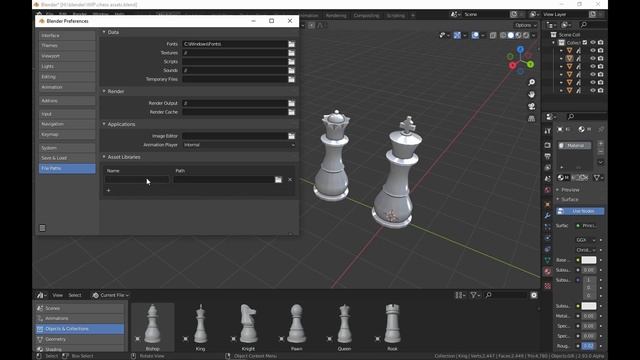The image size is (640, 360).
Task: Open Animation Player dropdown
Action: click(239, 145)
